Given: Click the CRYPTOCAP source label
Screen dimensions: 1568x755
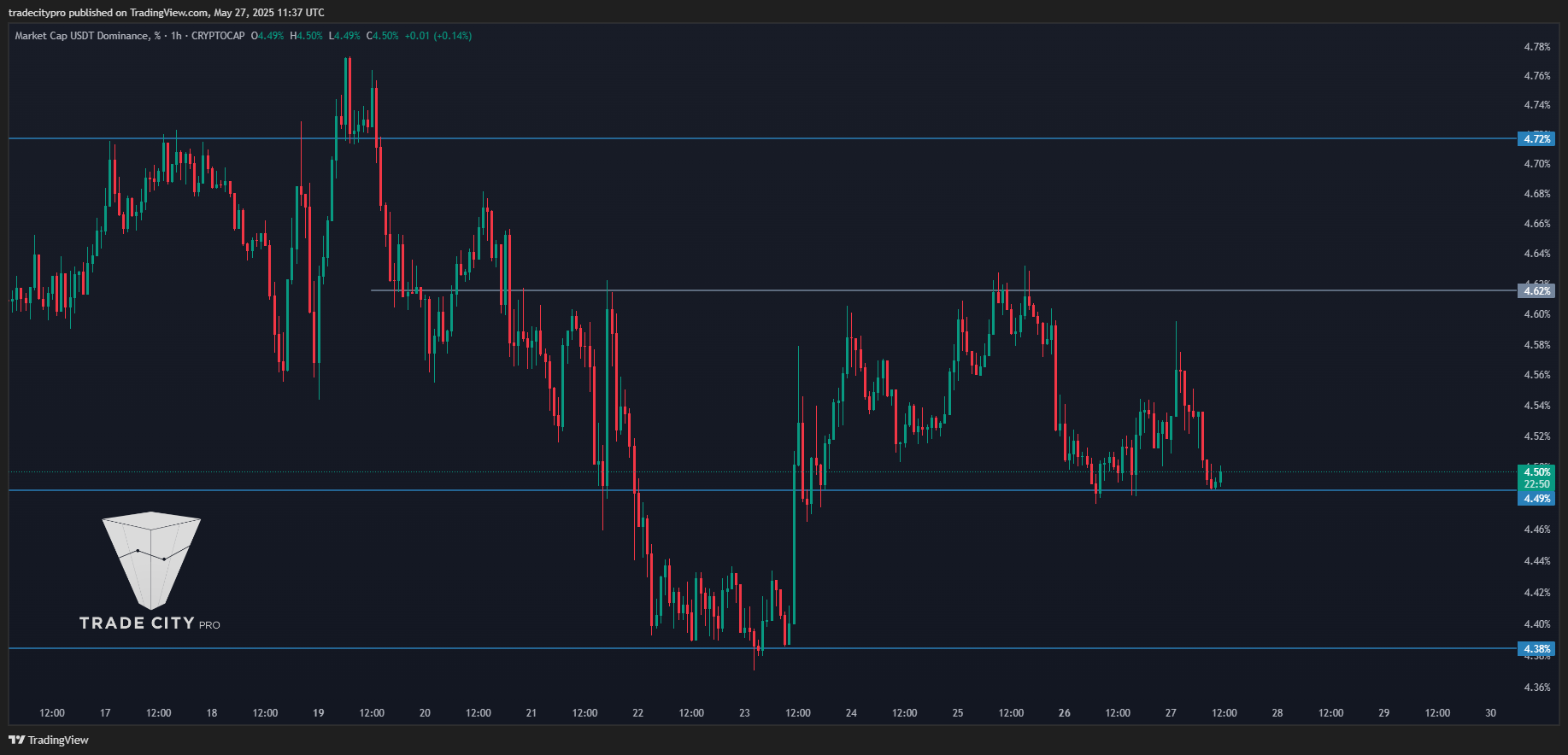Looking at the screenshot, I should point(218,36).
